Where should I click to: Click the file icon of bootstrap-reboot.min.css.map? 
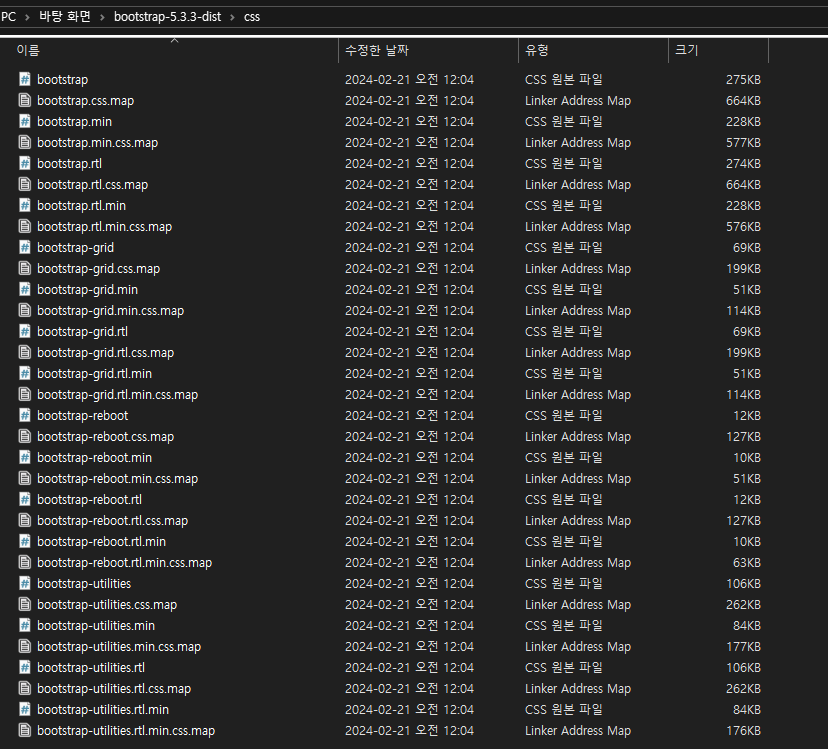pyautogui.click(x=25, y=479)
